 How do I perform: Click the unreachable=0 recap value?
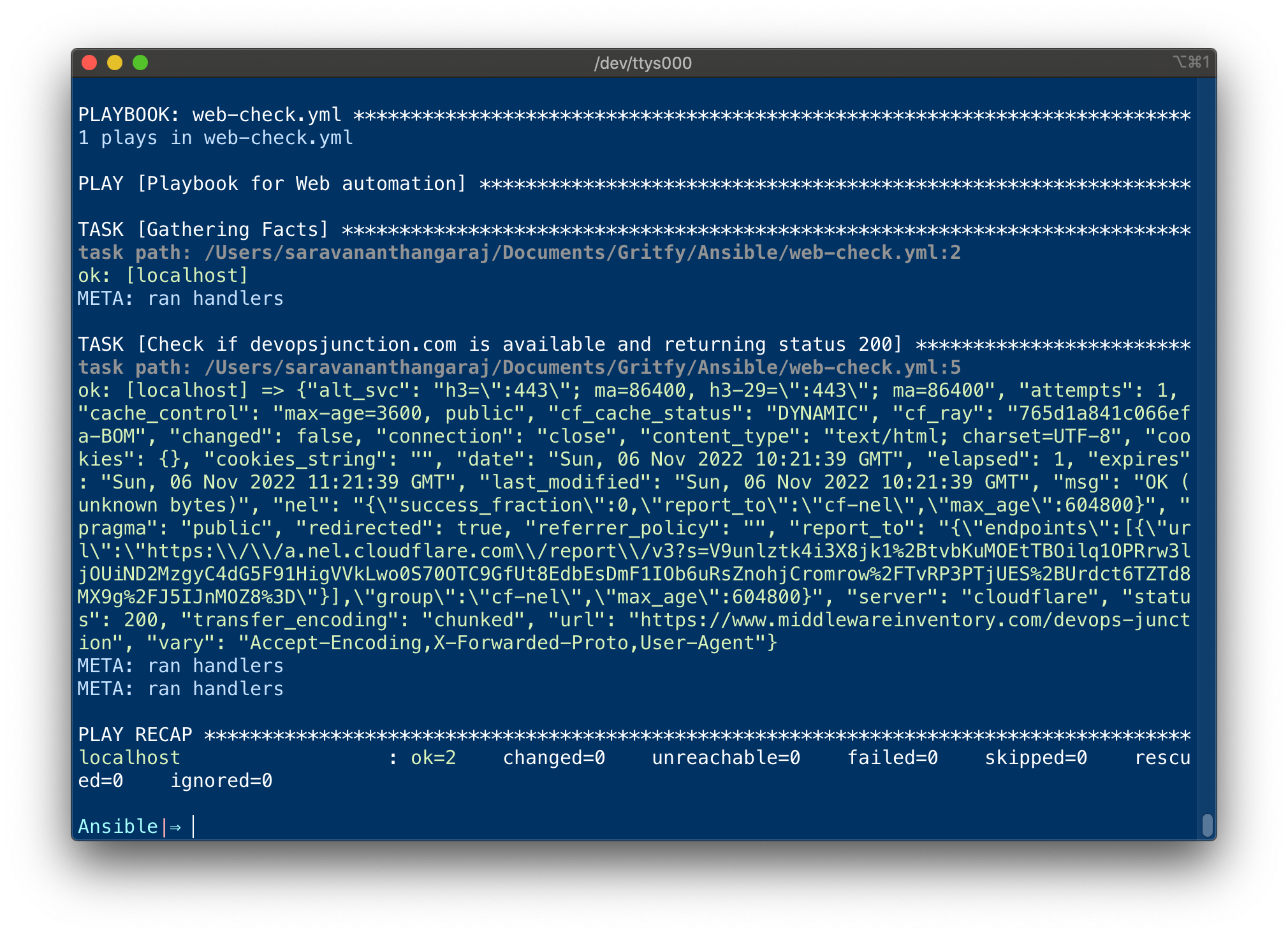click(726, 758)
